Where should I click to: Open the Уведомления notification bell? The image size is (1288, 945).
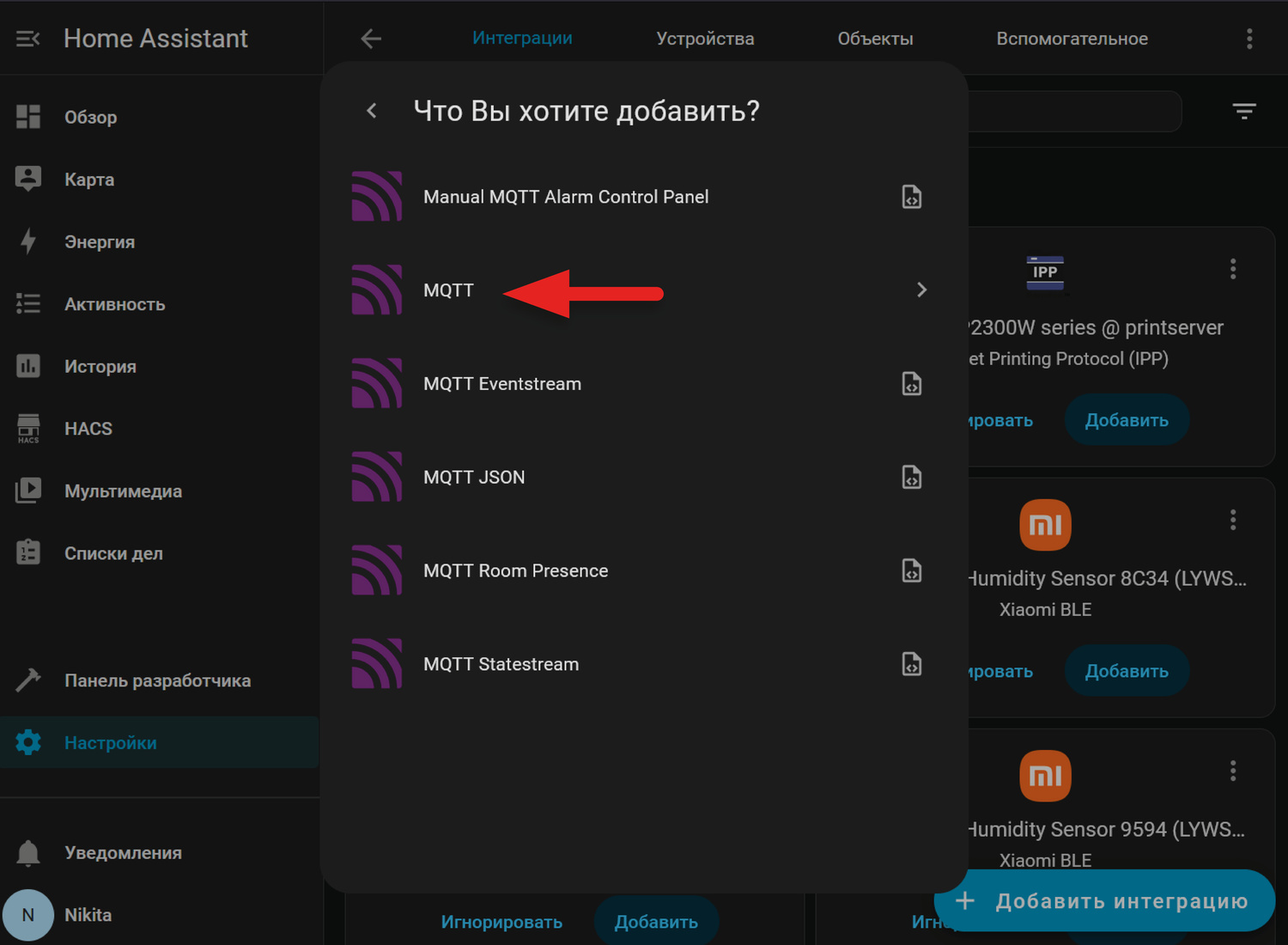28,852
